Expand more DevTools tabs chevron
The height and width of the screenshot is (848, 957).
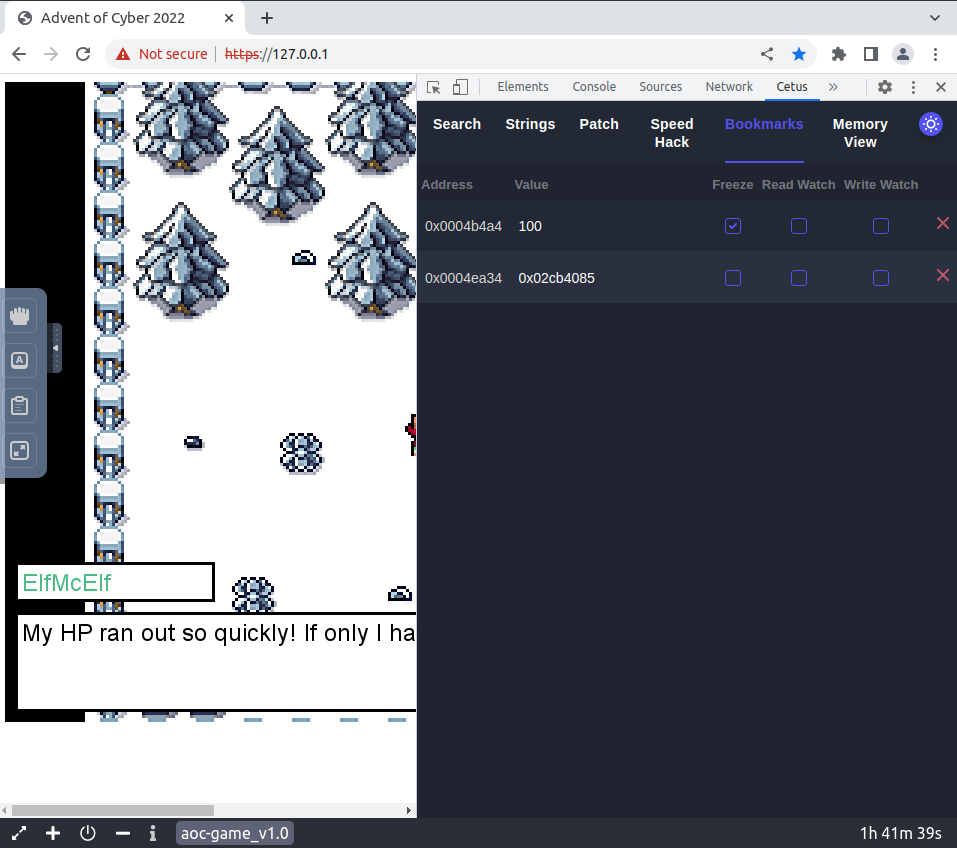(x=833, y=87)
